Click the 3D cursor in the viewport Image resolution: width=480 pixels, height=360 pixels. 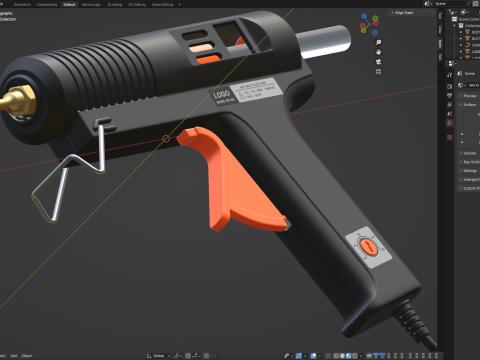point(166,139)
